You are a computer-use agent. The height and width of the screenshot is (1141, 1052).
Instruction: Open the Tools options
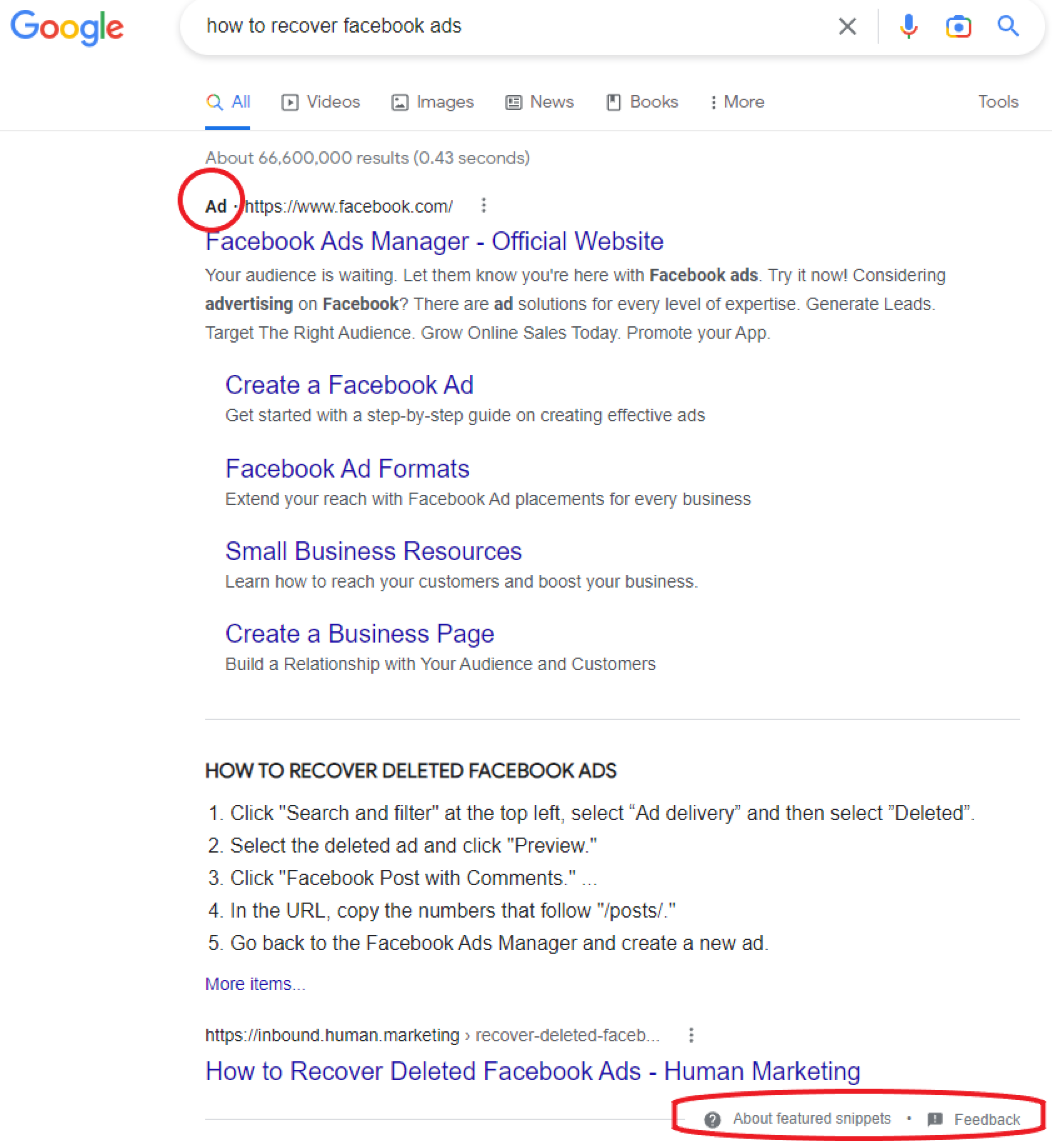997,102
